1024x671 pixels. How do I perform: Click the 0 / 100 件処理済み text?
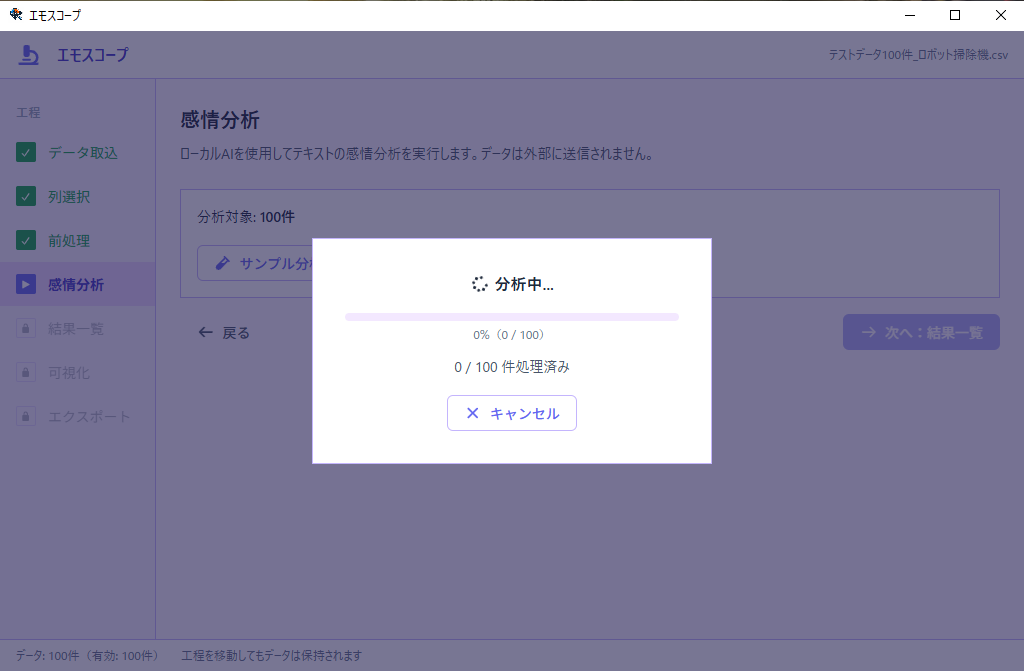[511, 367]
